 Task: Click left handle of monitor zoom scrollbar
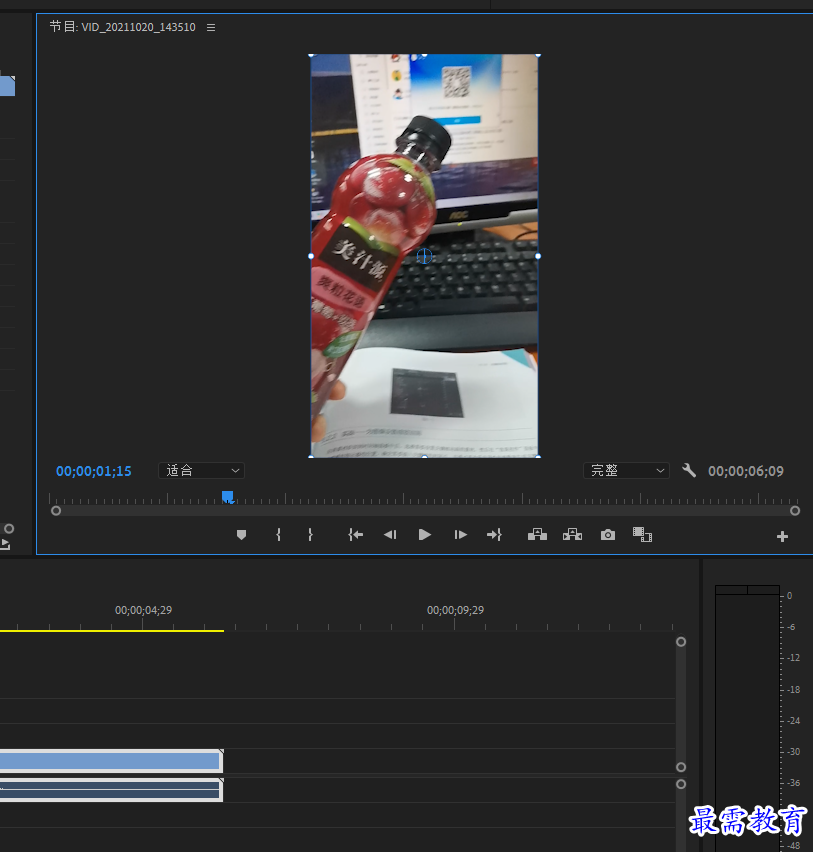[56, 511]
